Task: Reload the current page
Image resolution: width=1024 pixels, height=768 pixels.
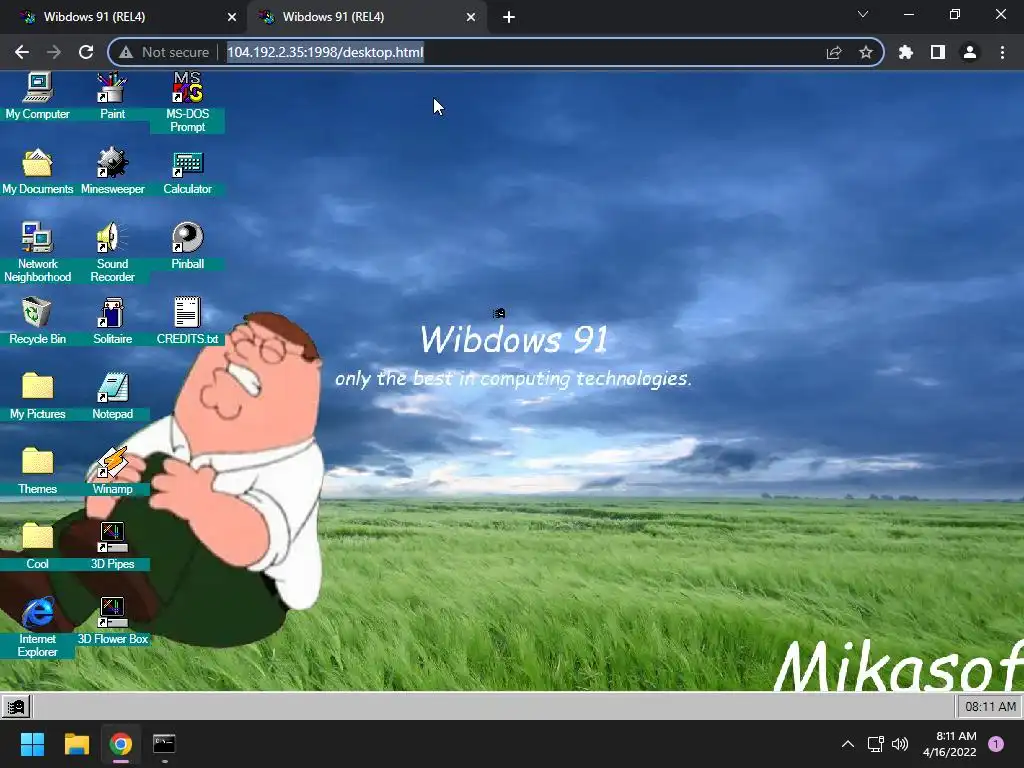Action: click(x=86, y=52)
